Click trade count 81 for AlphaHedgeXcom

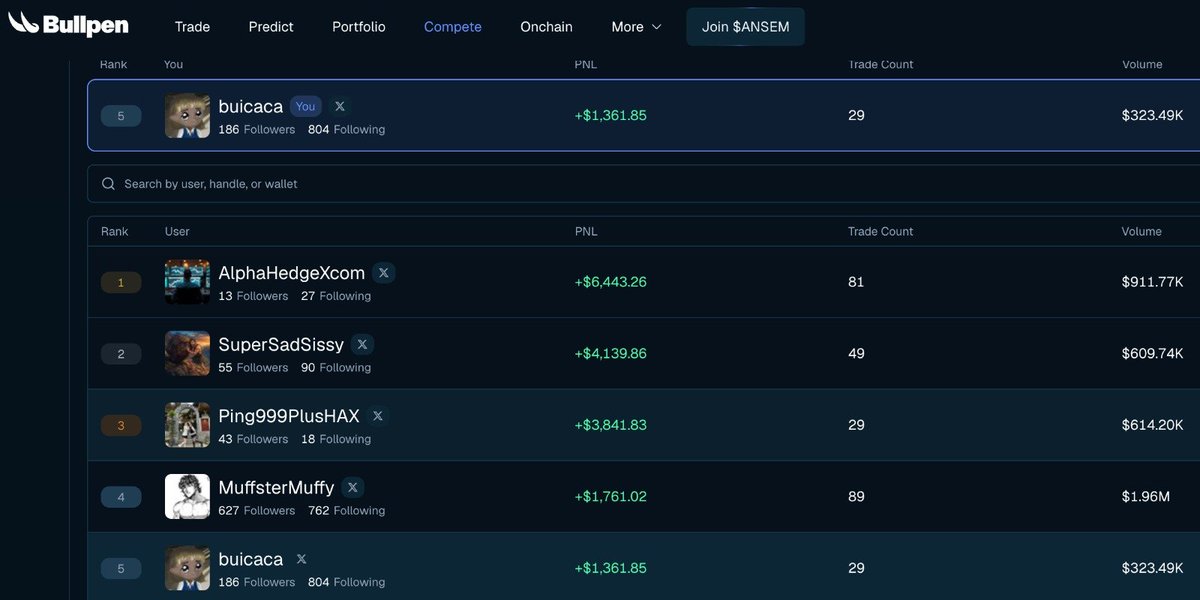pos(856,282)
